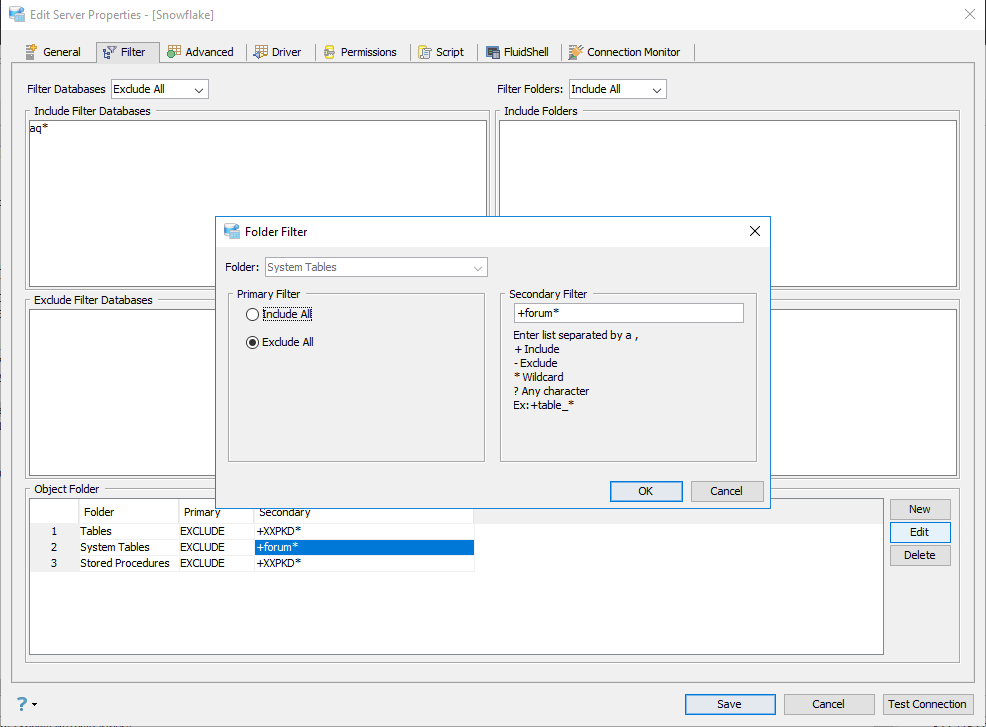Click the Save button
986x727 pixels.
[729, 704]
